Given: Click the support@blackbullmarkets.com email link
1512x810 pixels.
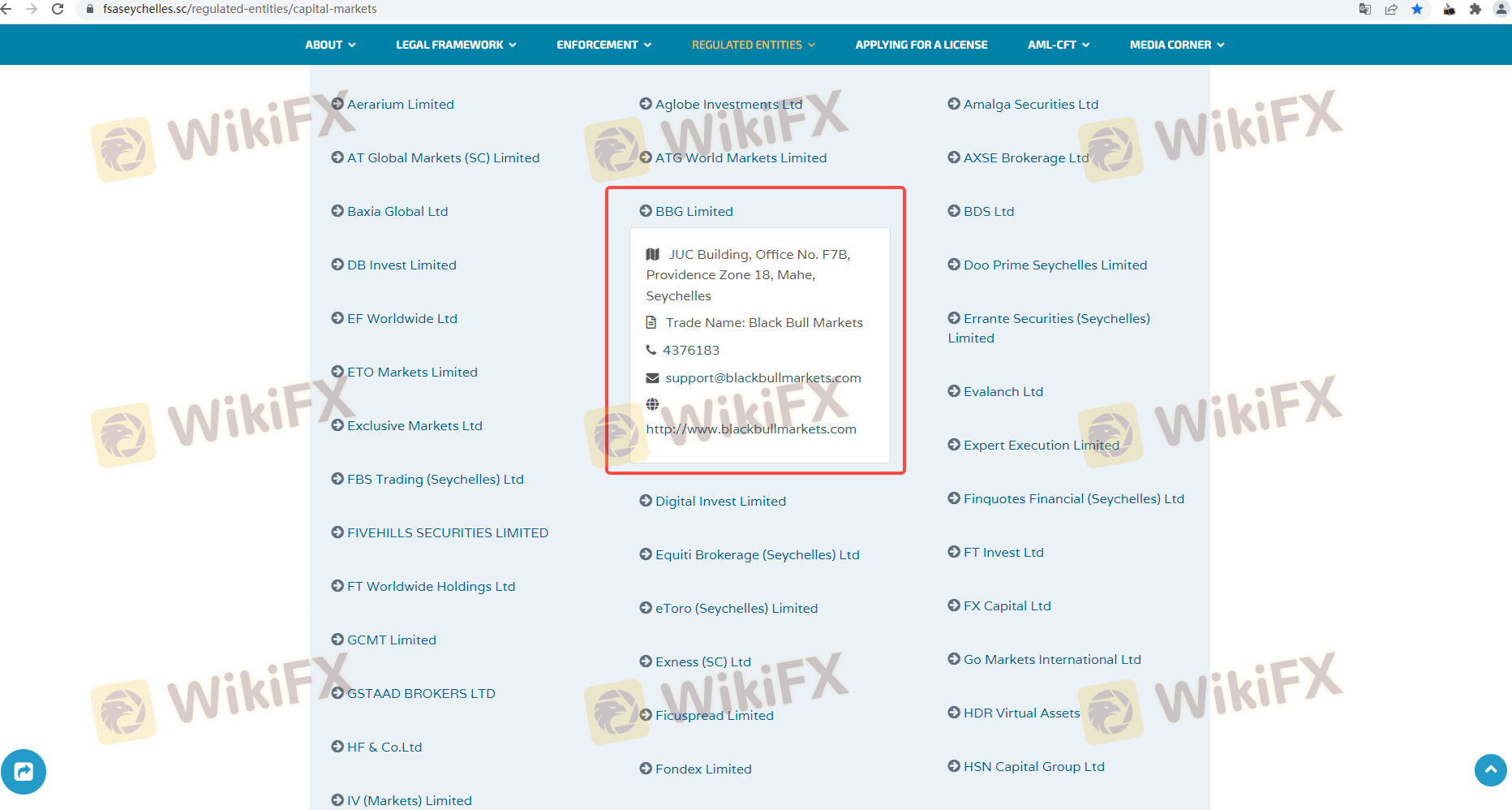Looking at the screenshot, I should coord(762,377).
